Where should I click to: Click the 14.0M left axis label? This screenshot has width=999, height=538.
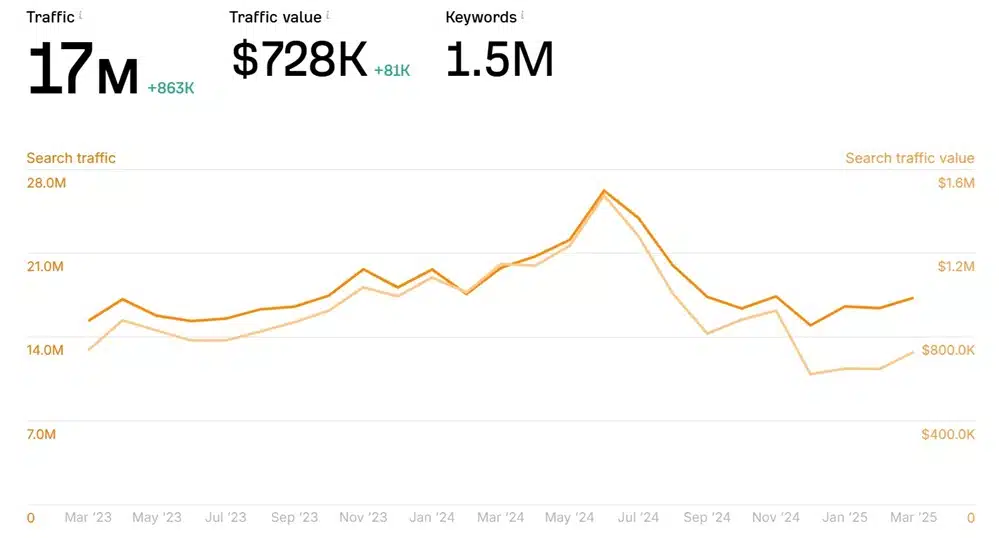pyautogui.click(x=46, y=350)
